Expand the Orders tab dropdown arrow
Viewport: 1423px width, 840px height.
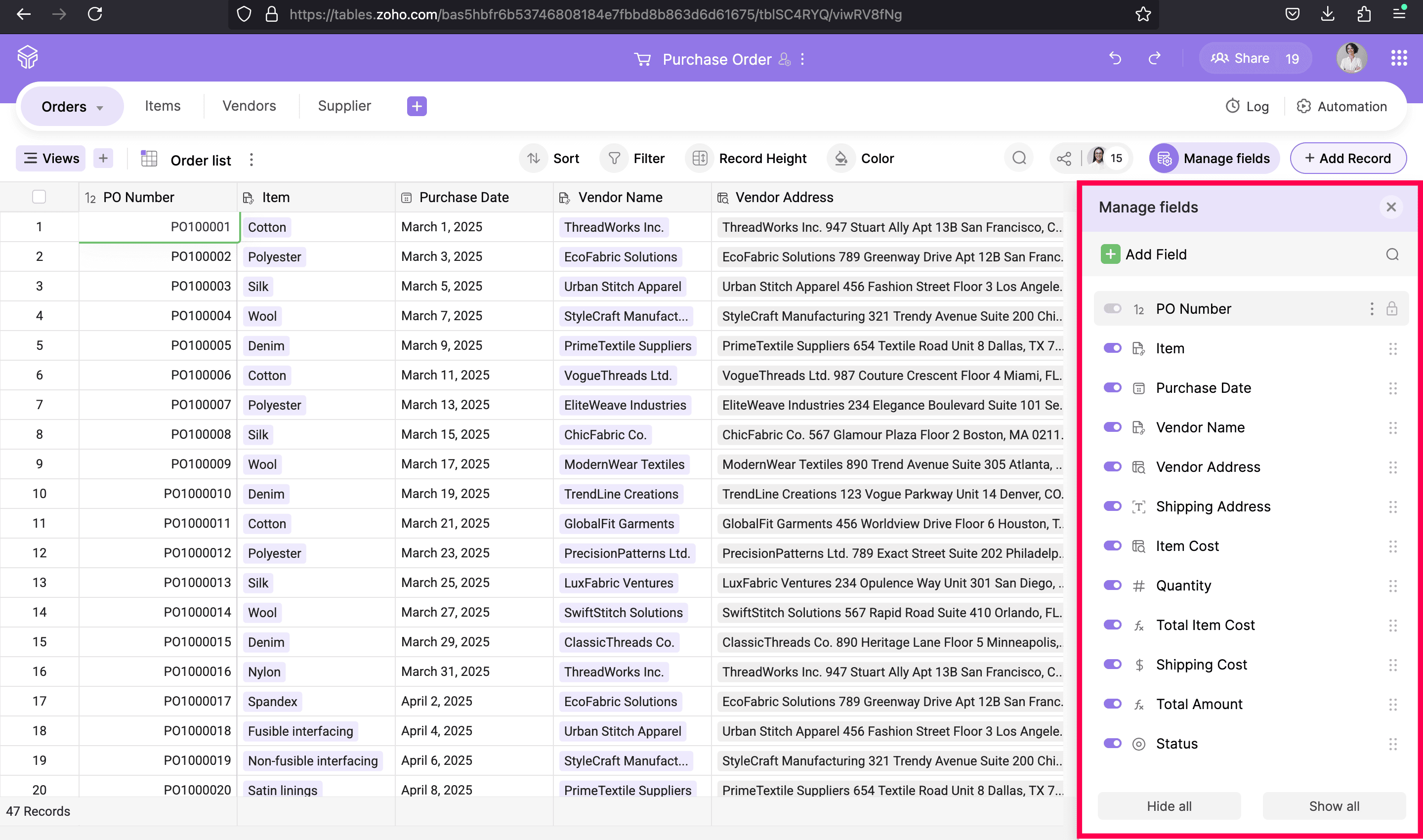[100, 108]
